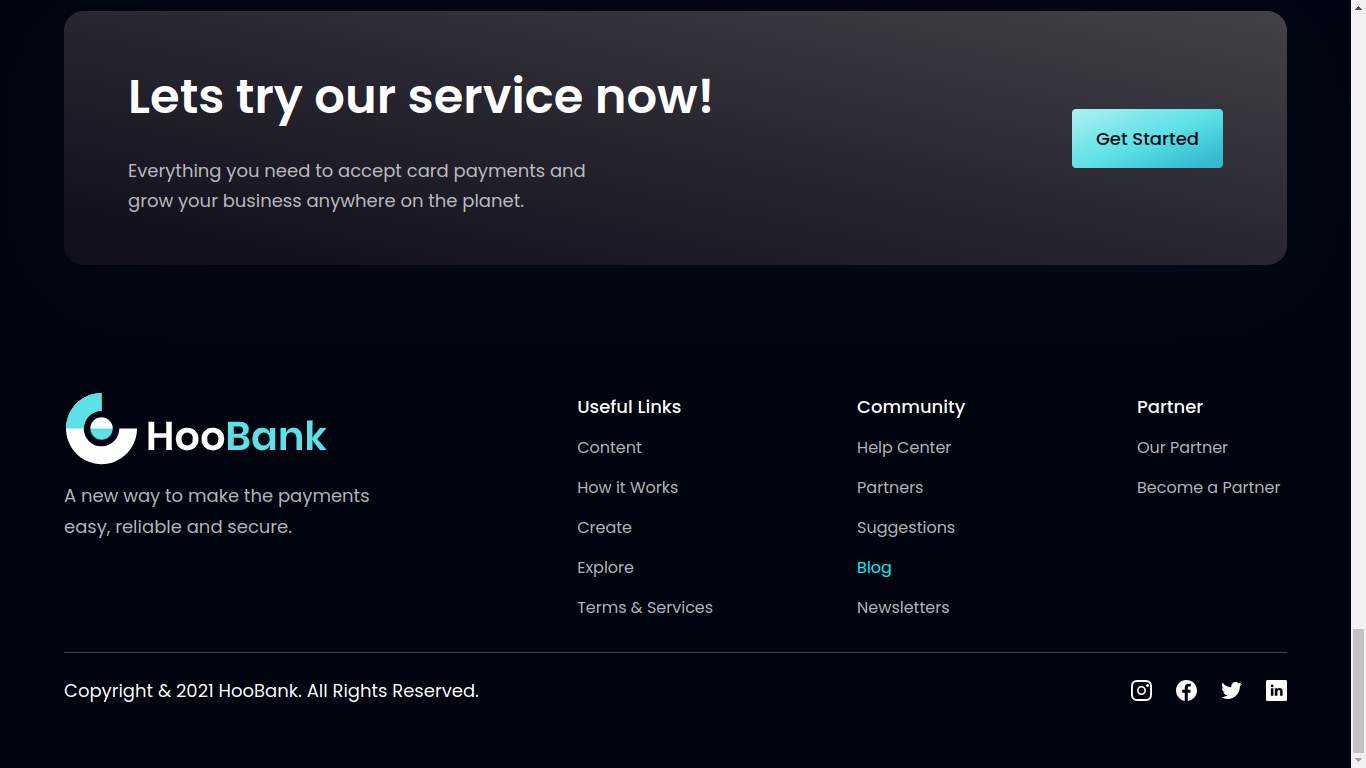Select the highlighted Blog link

[x=874, y=567]
